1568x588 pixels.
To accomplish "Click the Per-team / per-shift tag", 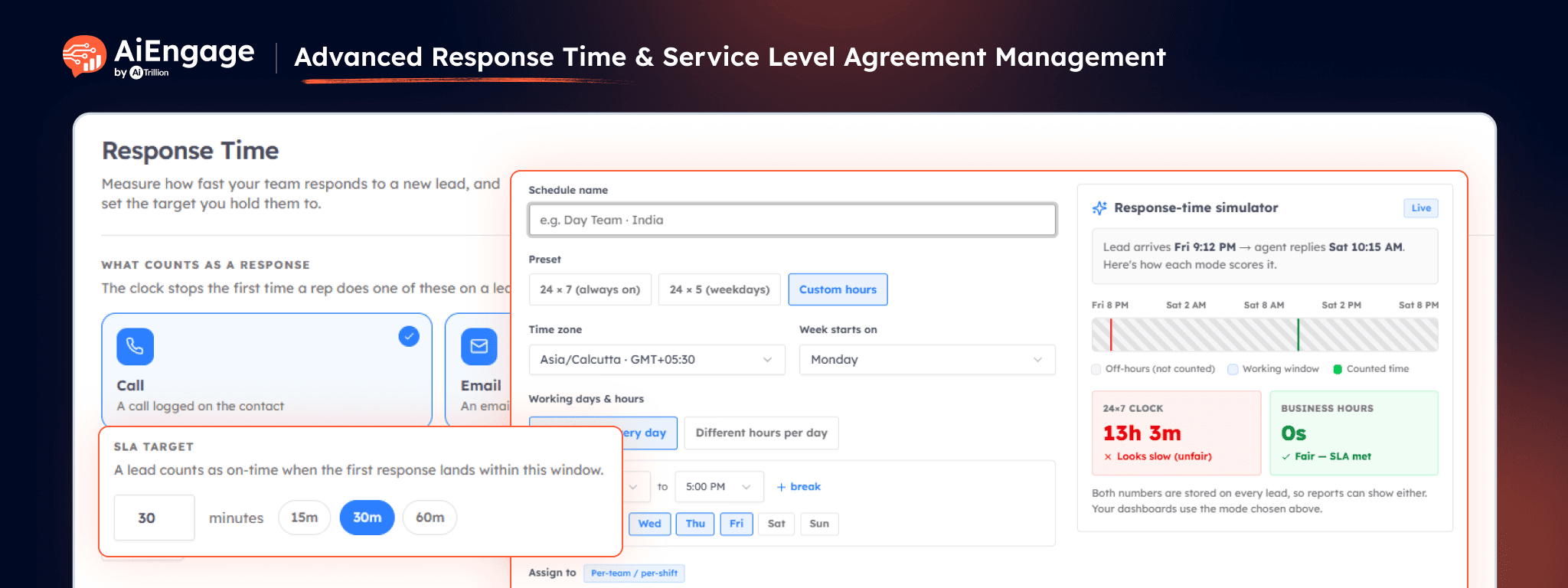I will (634, 573).
